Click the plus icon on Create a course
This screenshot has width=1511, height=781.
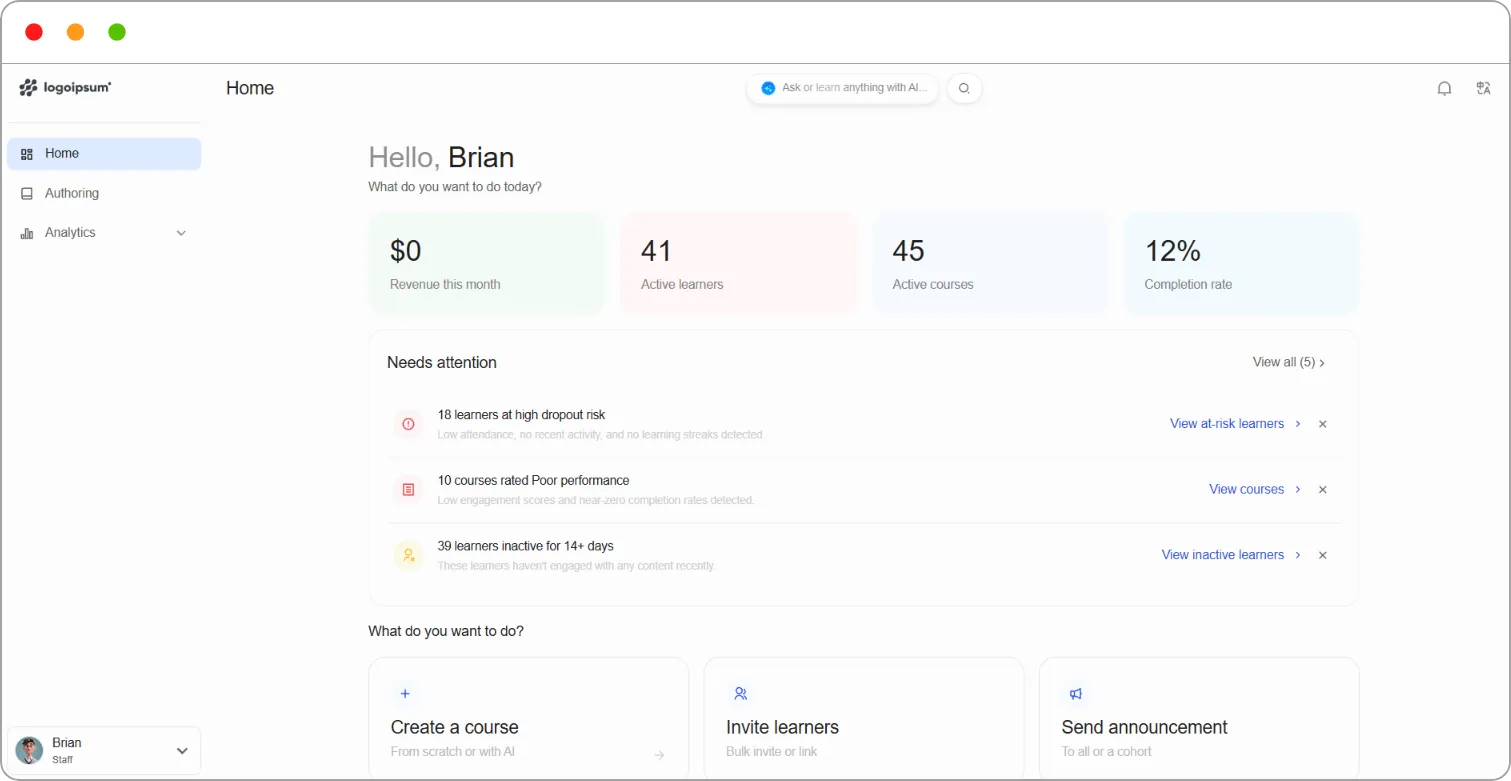405,693
